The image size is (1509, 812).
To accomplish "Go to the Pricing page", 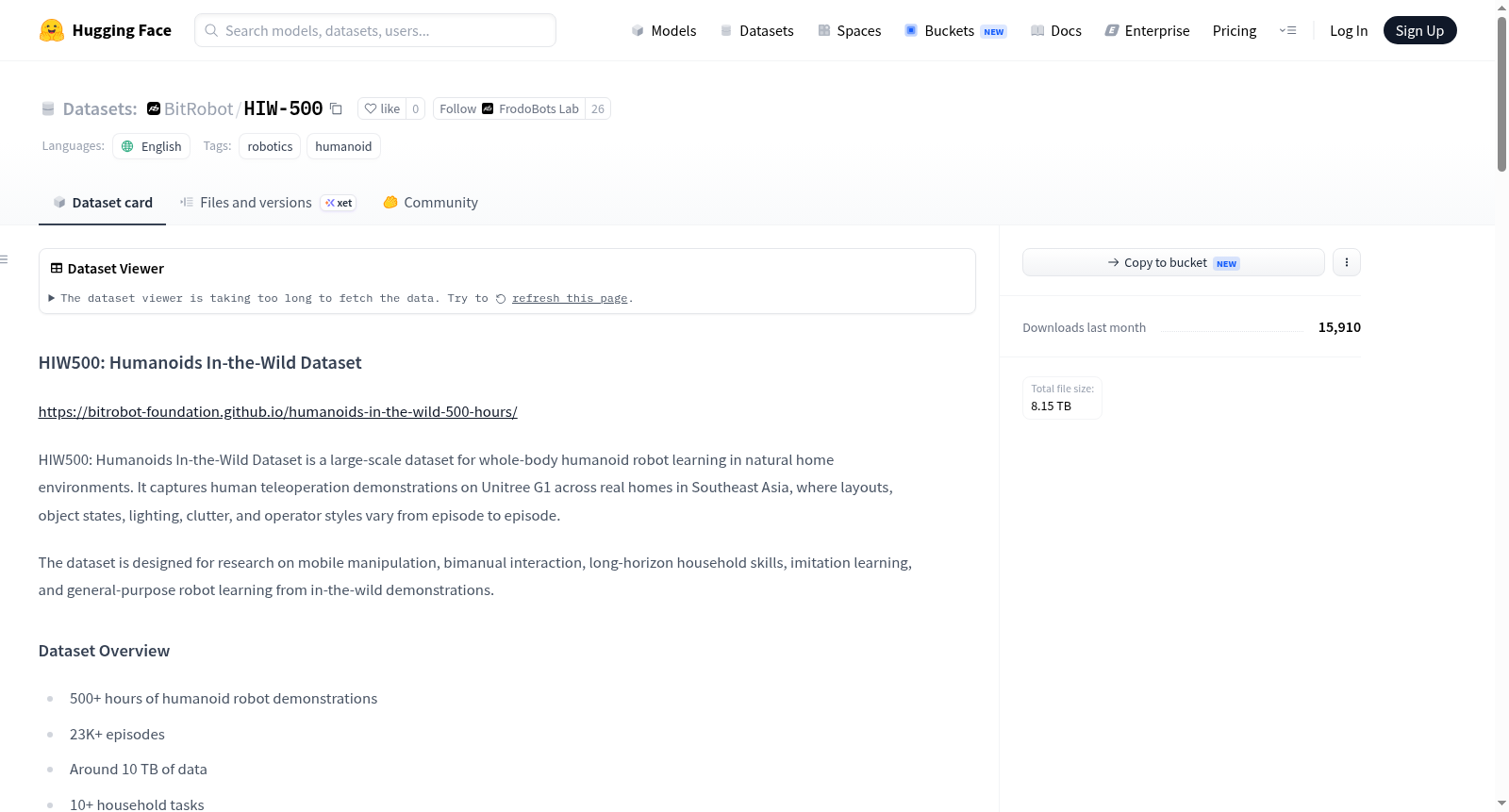I will pyautogui.click(x=1235, y=30).
